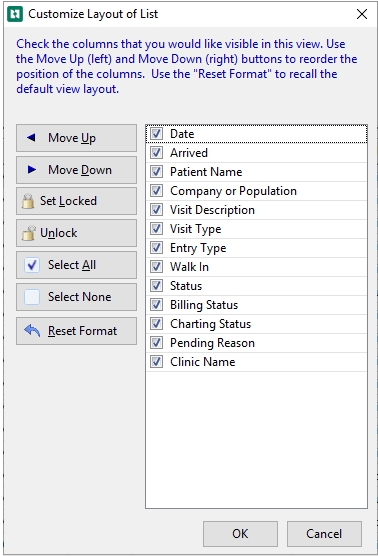Click the app logo in title bar
Viewport: 378px width, 556px height.
(15, 14)
